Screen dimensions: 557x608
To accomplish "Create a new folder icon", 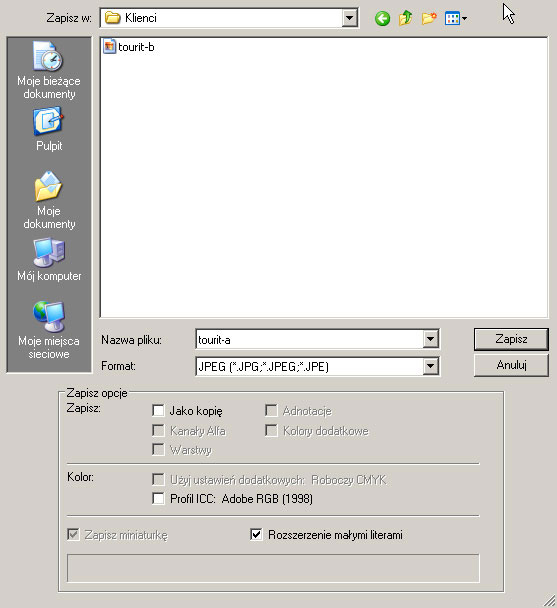I will 429,18.
